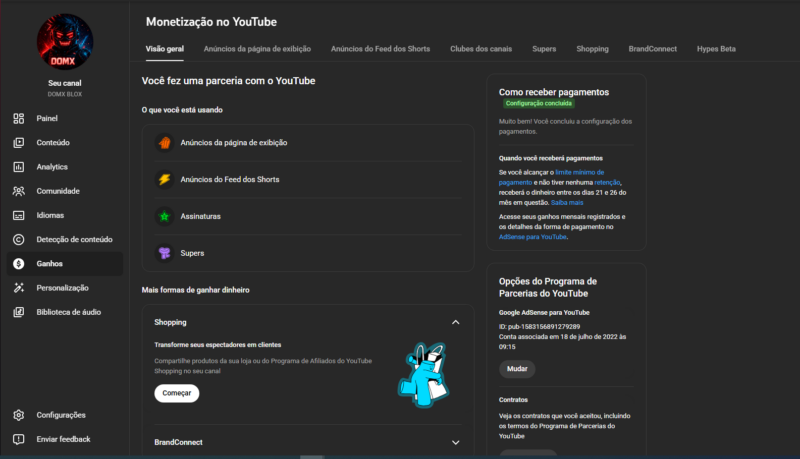Click the Comunidade sidebar label
800x459 pixels.
pos(58,191)
